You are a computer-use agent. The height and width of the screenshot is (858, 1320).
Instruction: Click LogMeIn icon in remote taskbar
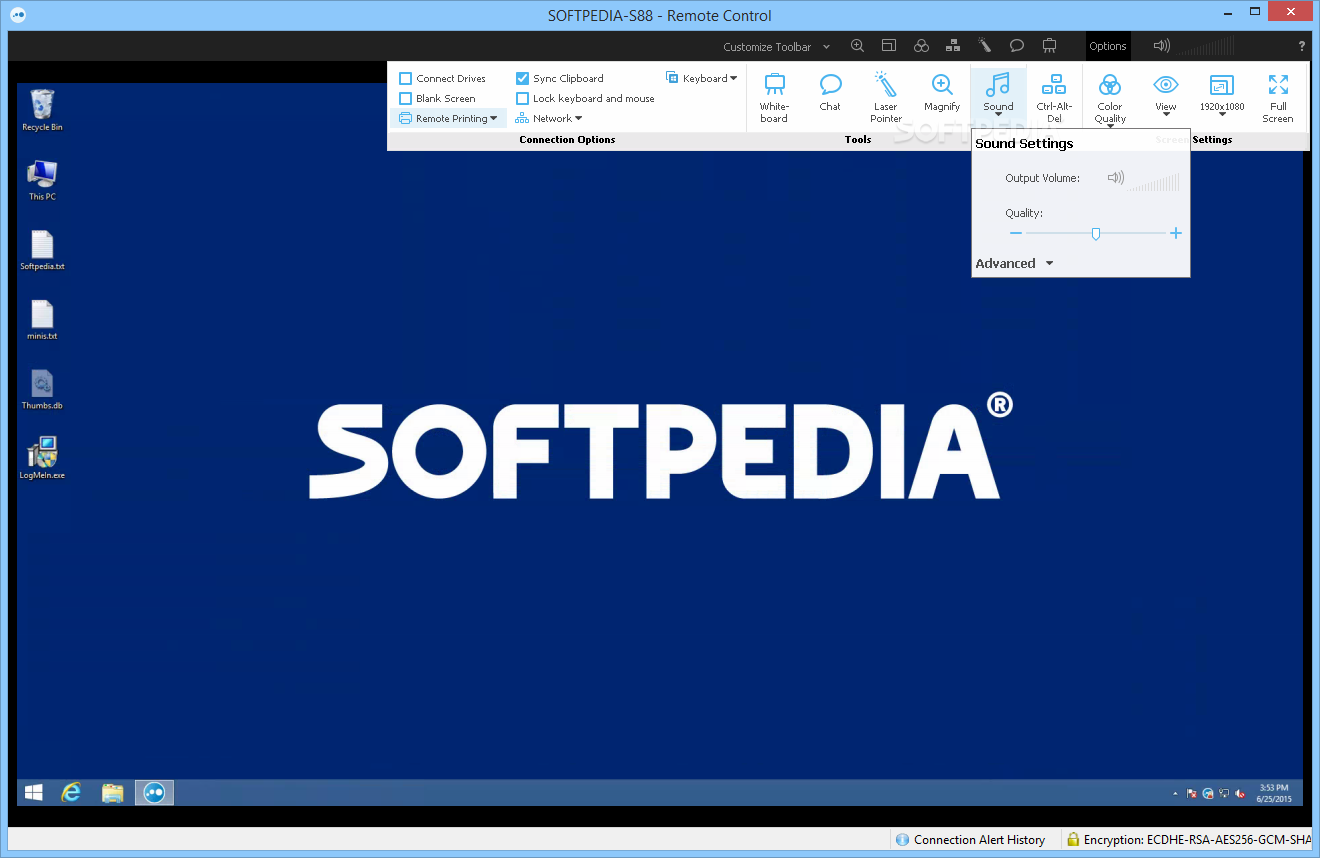tap(154, 792)
